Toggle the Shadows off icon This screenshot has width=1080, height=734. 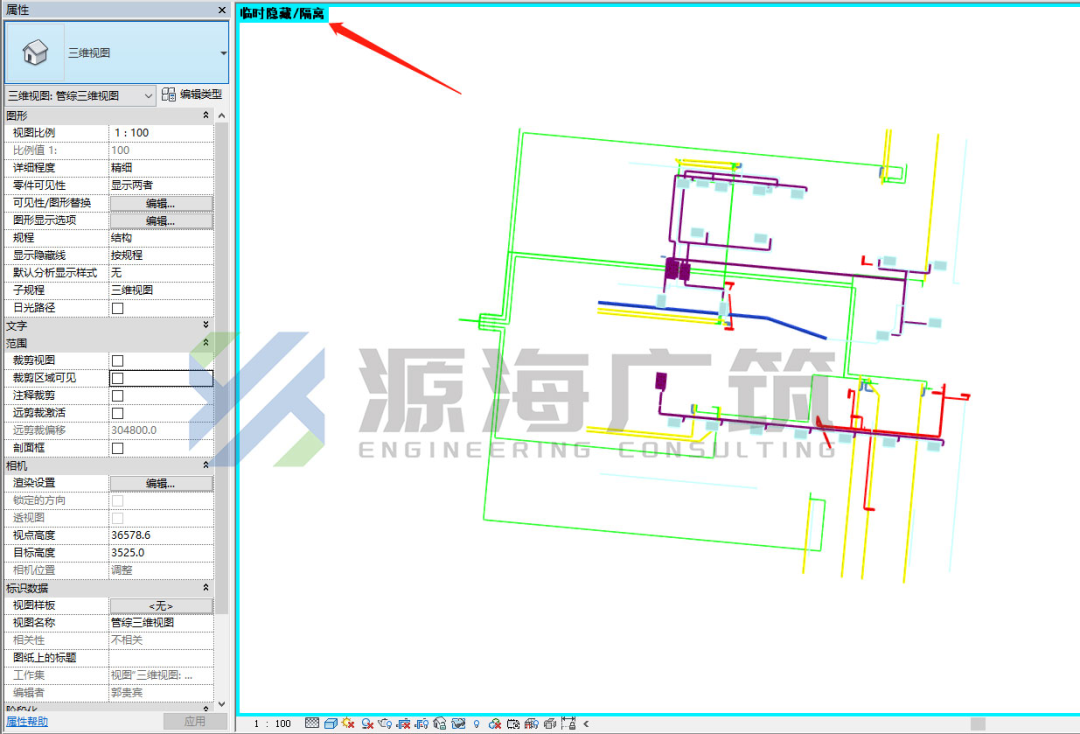(367, 724)
